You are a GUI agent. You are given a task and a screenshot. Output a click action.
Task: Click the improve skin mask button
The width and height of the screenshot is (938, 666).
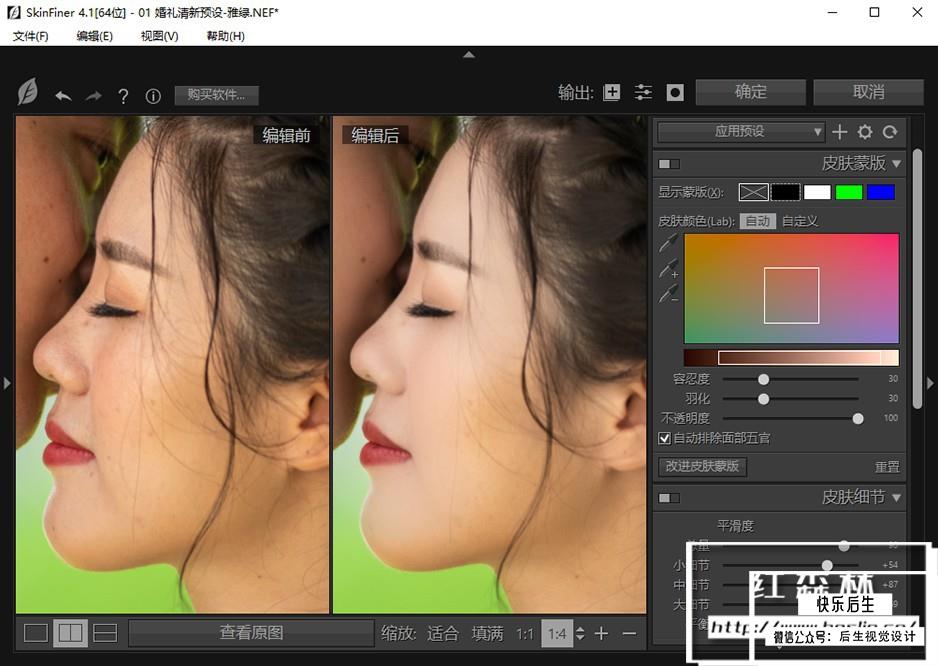point(702,466)
